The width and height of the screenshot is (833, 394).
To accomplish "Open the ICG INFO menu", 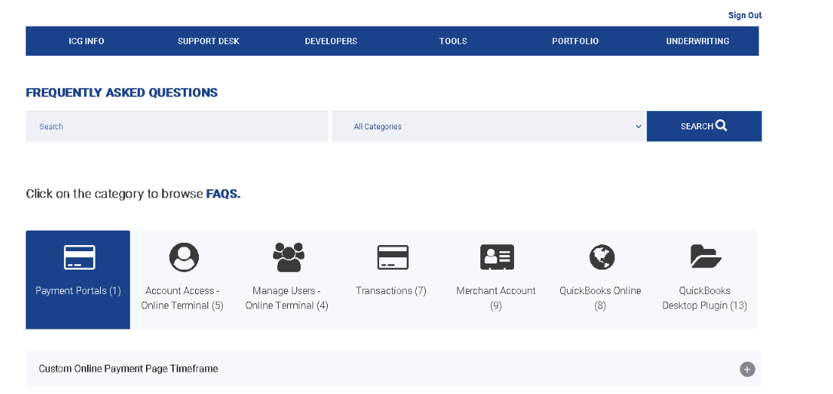I will (87, 41).
